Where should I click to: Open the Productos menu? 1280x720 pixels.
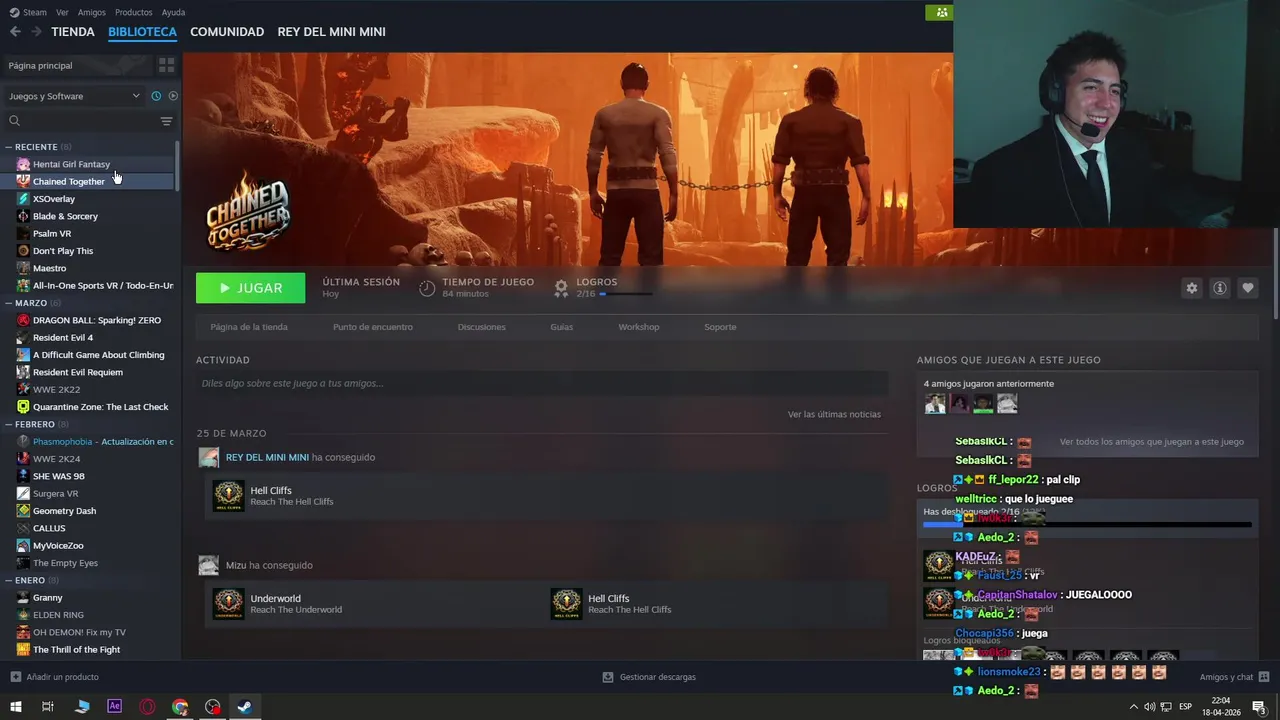point(133,12)
